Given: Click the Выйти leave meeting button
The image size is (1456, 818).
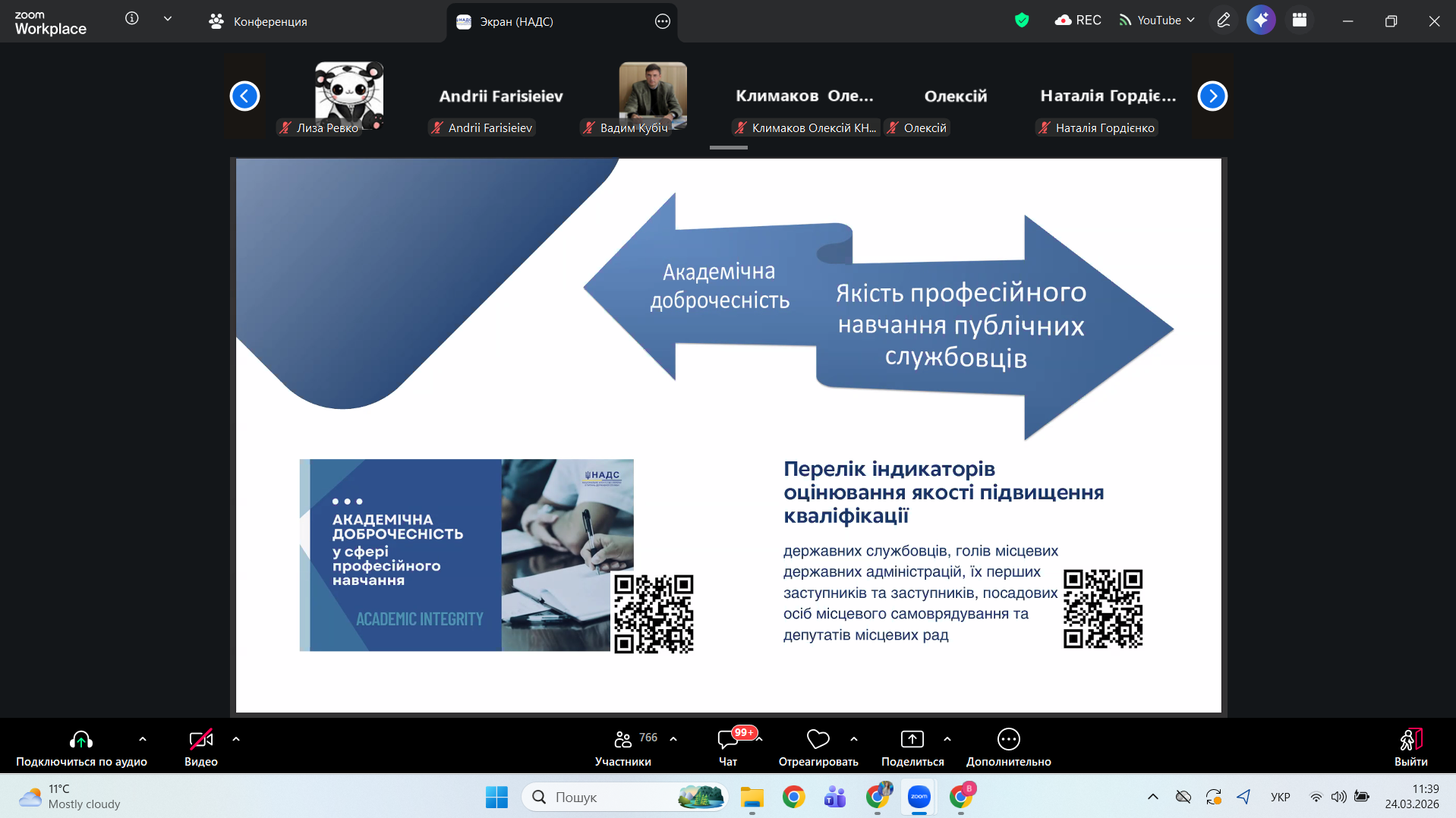Looking at the screenshot, I should (1410, 747).
